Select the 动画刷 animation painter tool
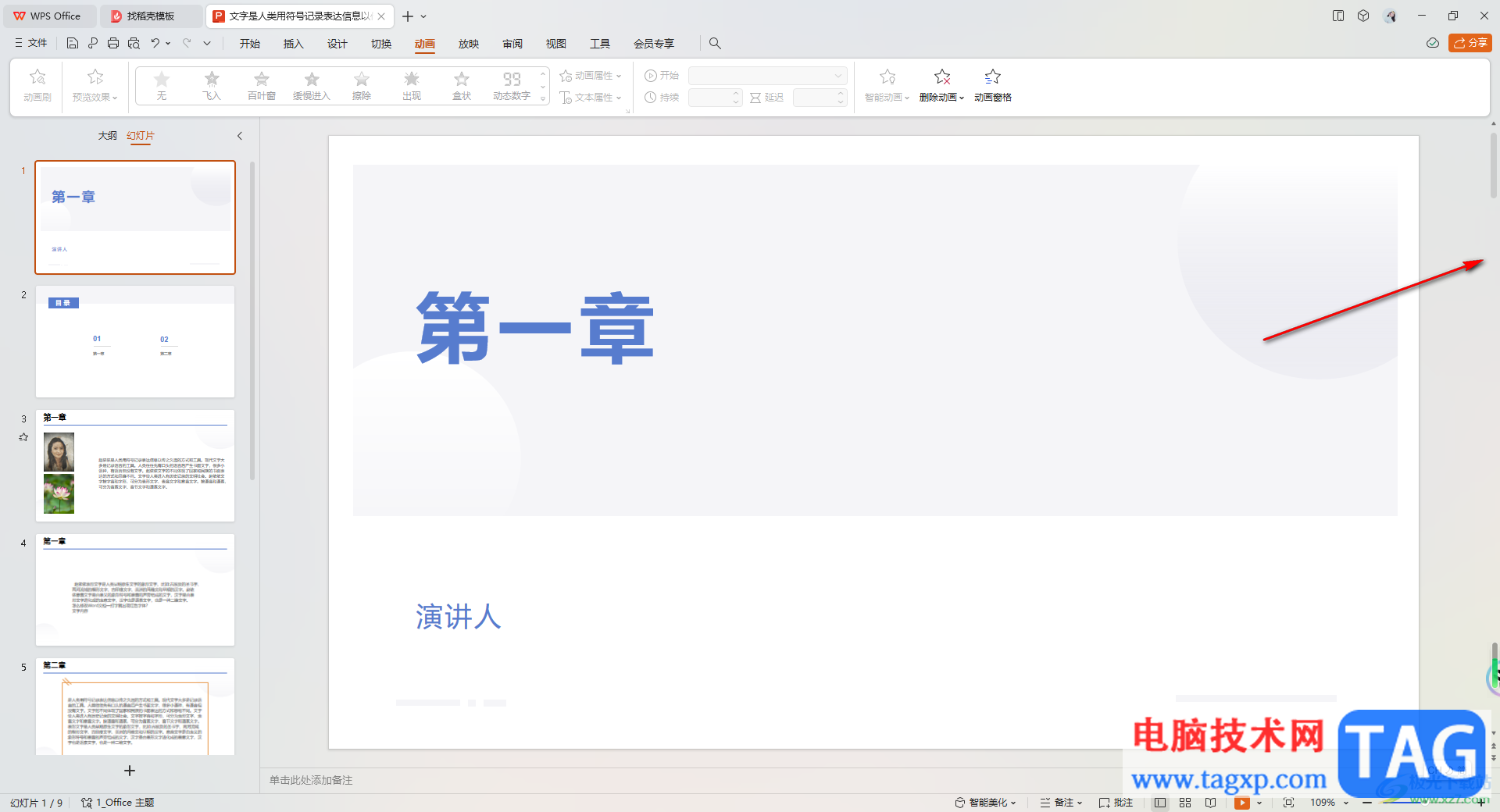 (37, 85)
